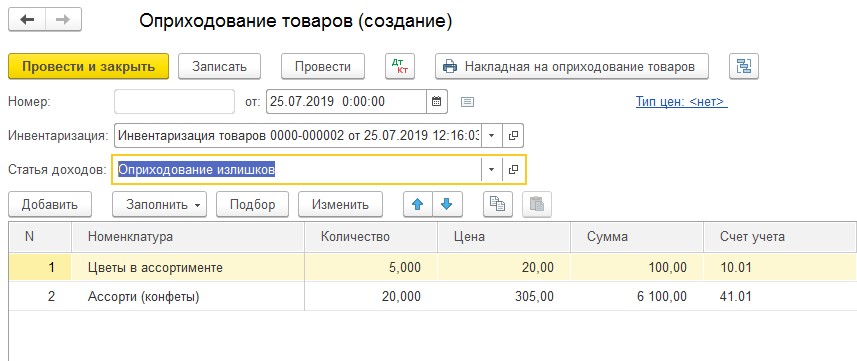Viewport: 857px width, 361px height.
Task: Click the N column header
Action: pyautogui.click(x=40, y=237)
